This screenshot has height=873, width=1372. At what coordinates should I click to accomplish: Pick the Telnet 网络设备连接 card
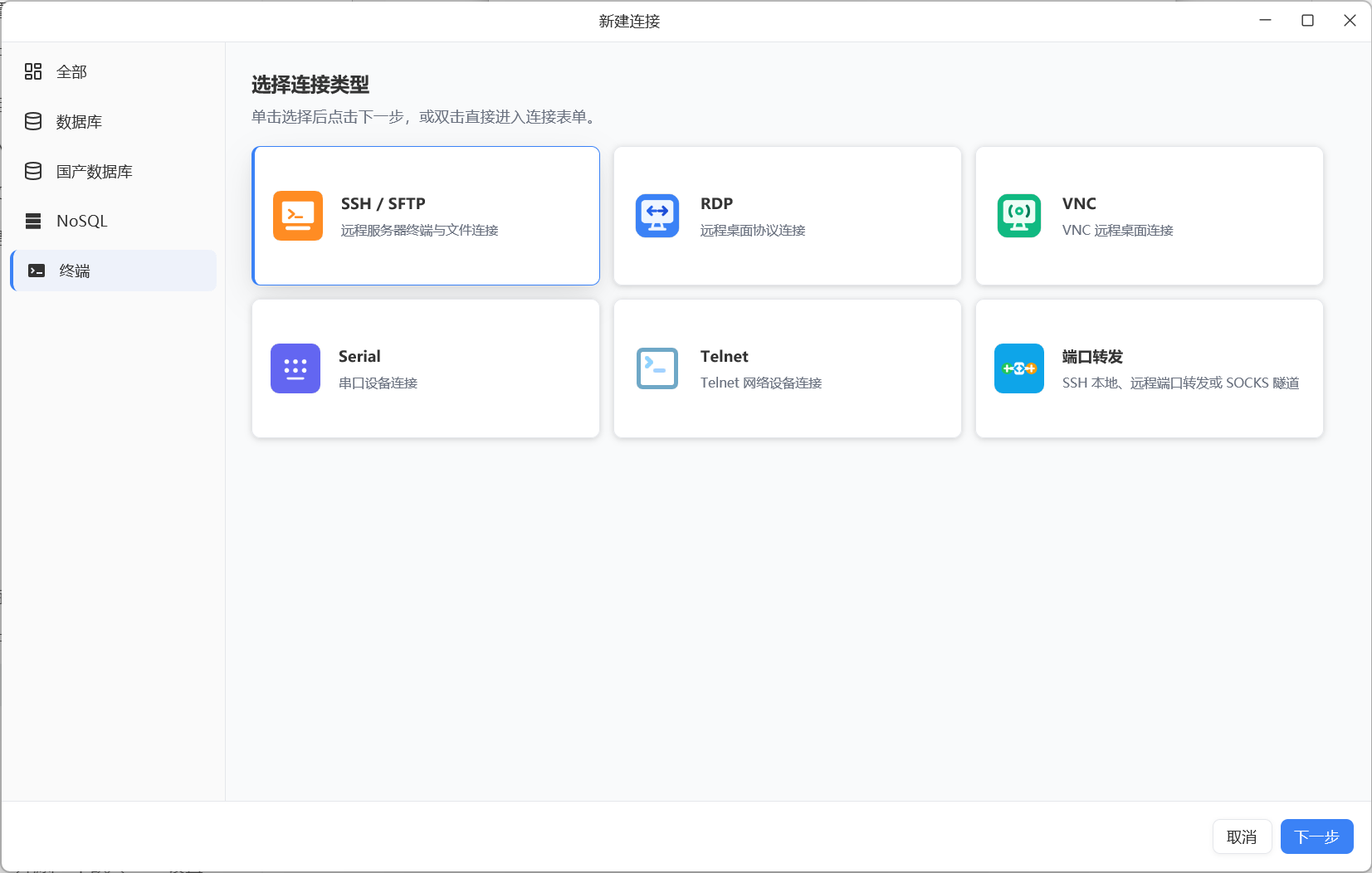[788, 368]
